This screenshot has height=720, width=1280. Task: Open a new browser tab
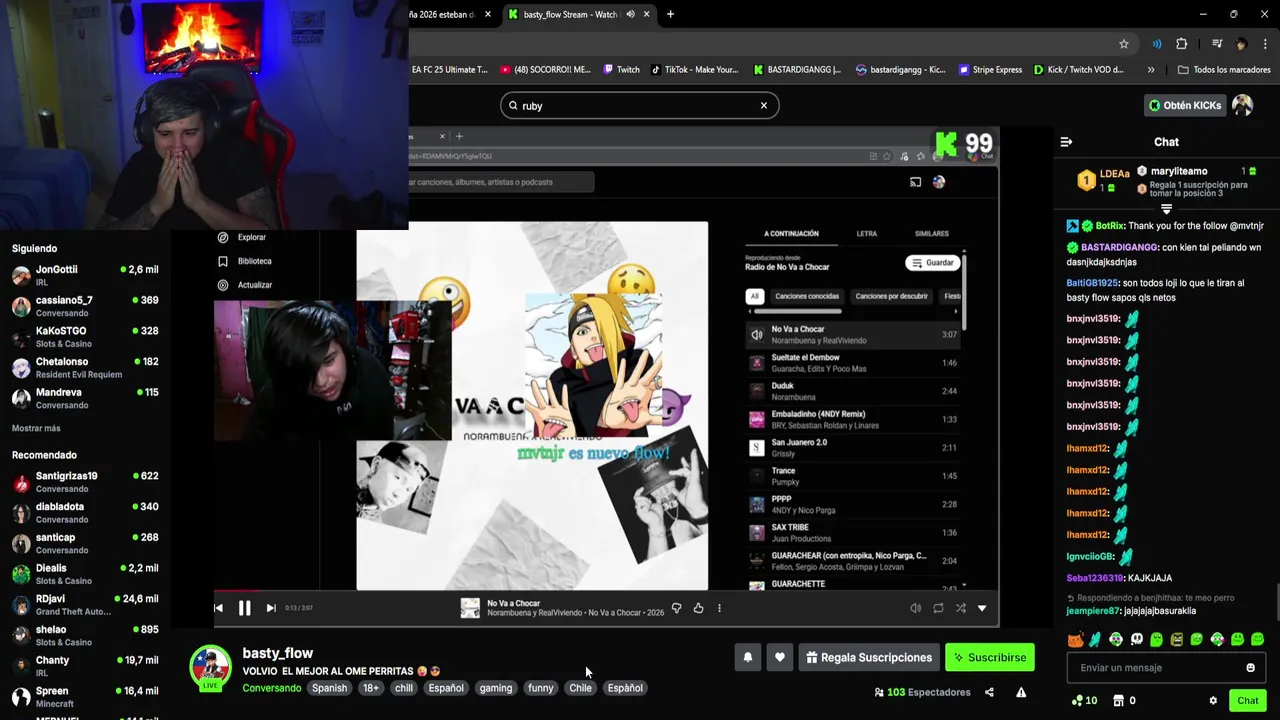click(x=670, y=14)
